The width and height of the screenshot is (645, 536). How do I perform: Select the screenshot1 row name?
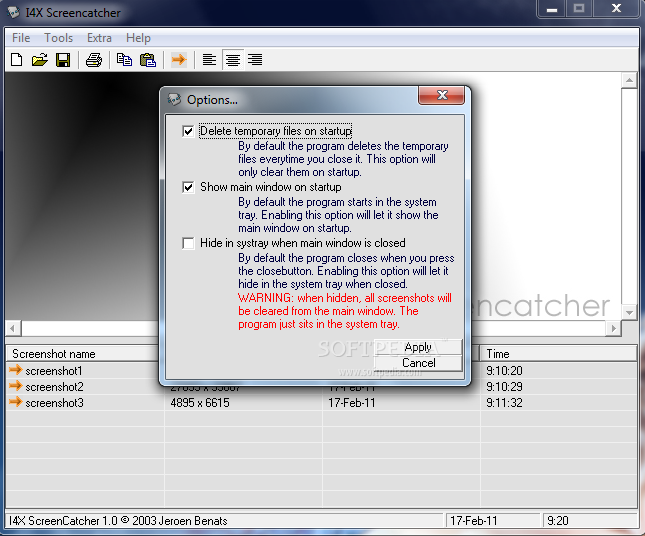tap(54, 371)
